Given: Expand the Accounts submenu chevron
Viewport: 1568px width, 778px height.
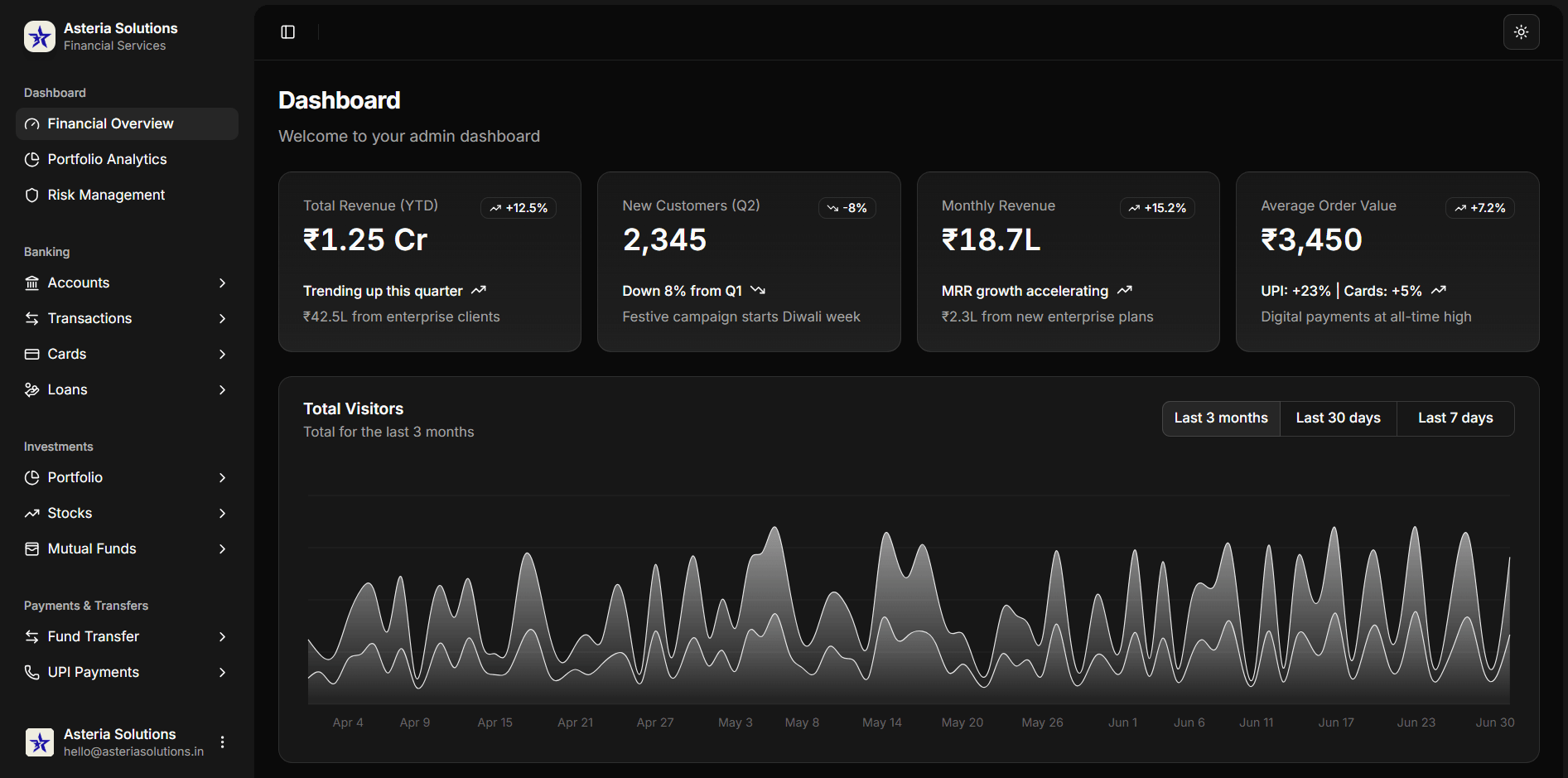Looking at the screenshot, I should 222,283.
